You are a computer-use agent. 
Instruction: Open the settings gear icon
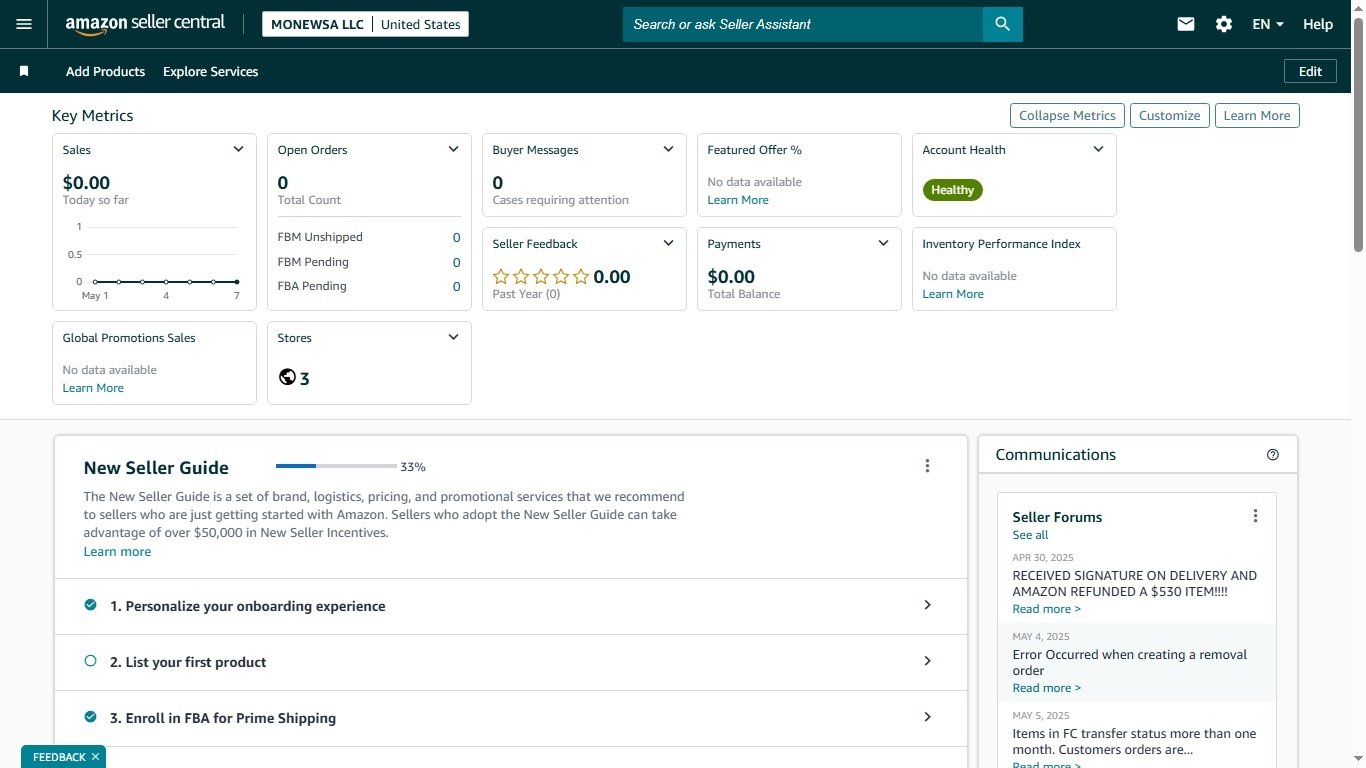pos(1224,24)
